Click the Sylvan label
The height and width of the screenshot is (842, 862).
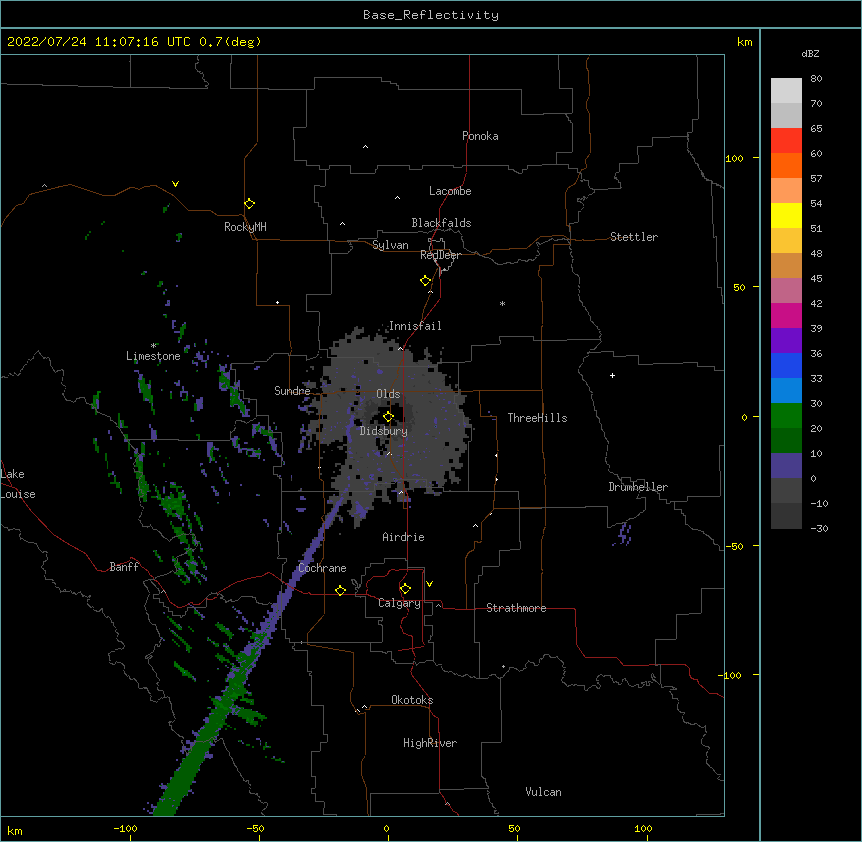[x=390, y=245]
